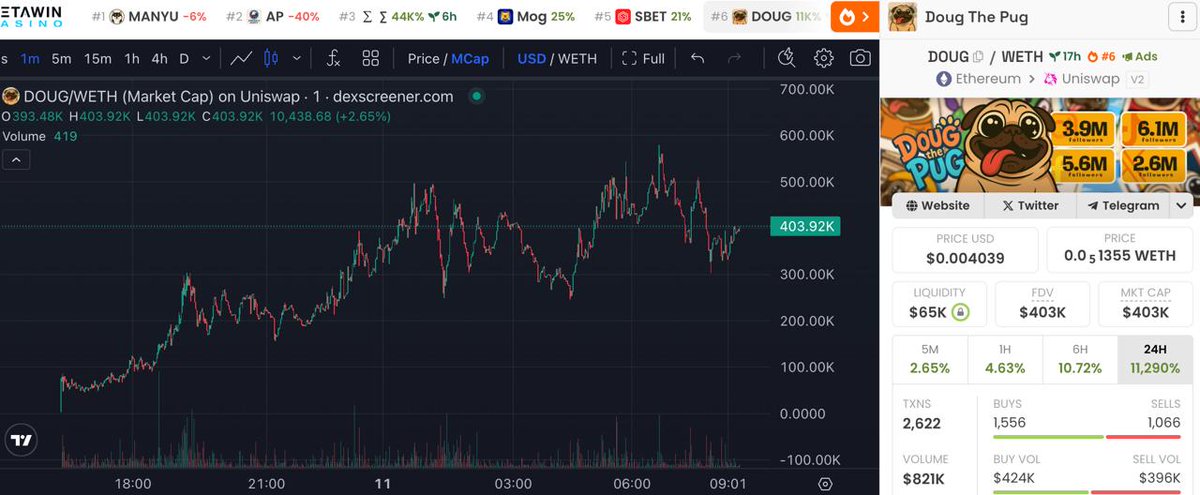Enter Full screen chart mode

click(x=643, y=58)
